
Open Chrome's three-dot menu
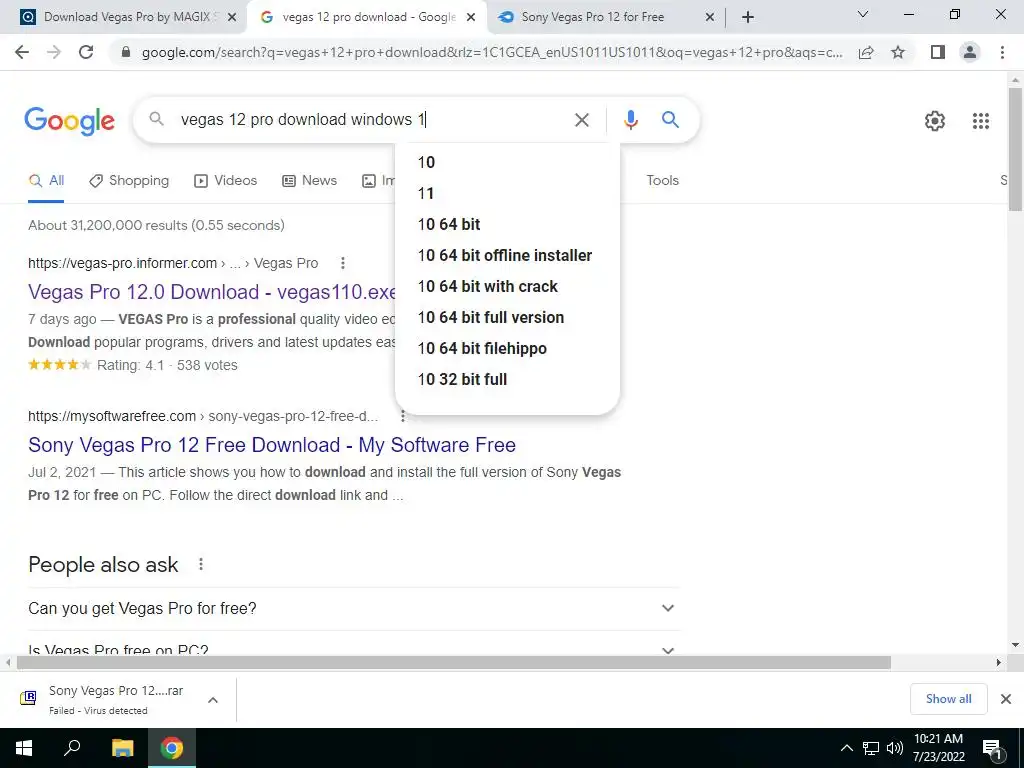click(1002, 52)
